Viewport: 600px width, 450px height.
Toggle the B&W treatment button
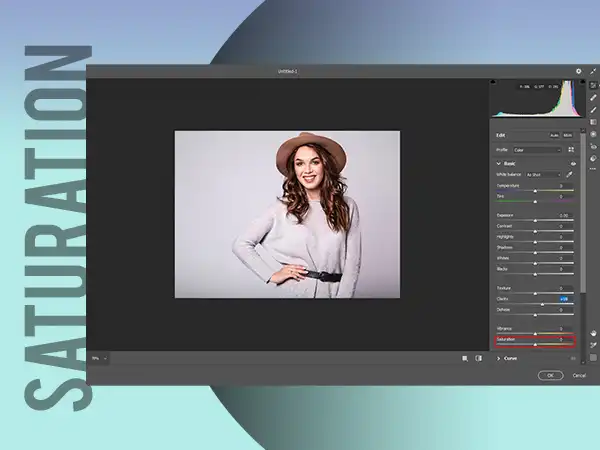coord(568,134)
